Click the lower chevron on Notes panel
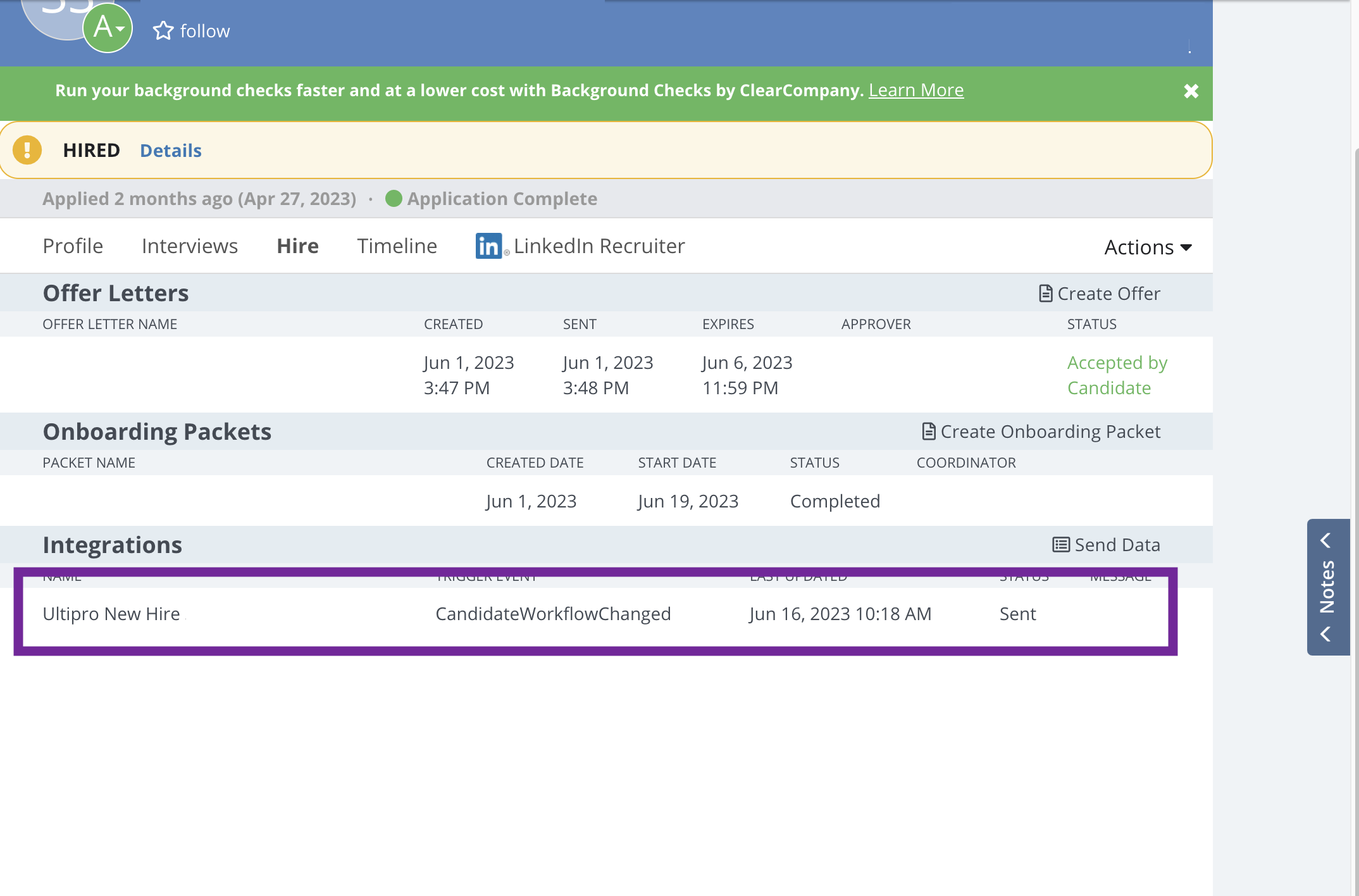 [1326, 634]
